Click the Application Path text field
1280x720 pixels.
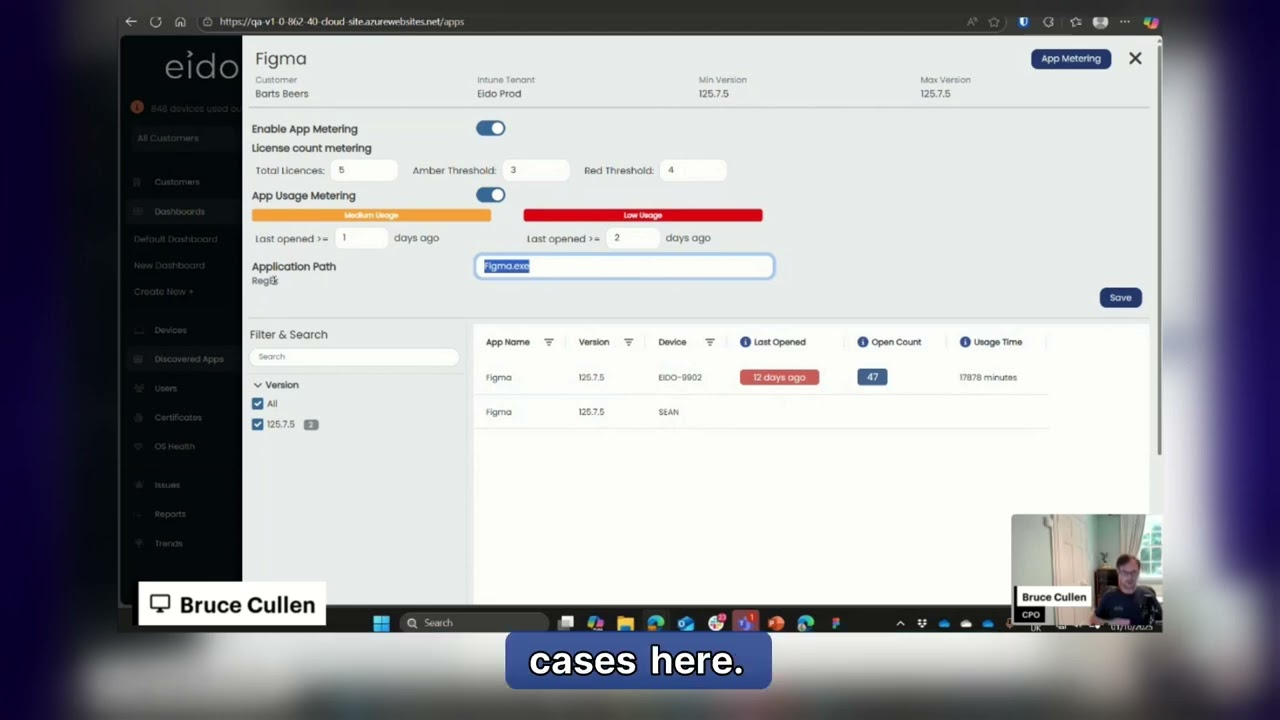click(624, 266)
